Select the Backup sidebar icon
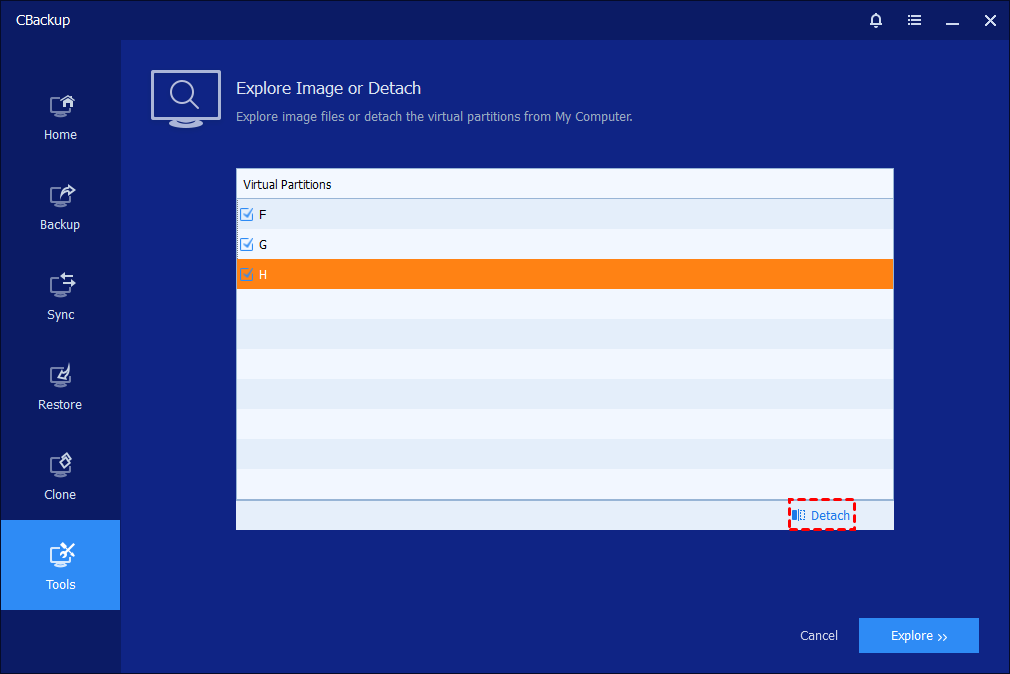 (61, 196)
